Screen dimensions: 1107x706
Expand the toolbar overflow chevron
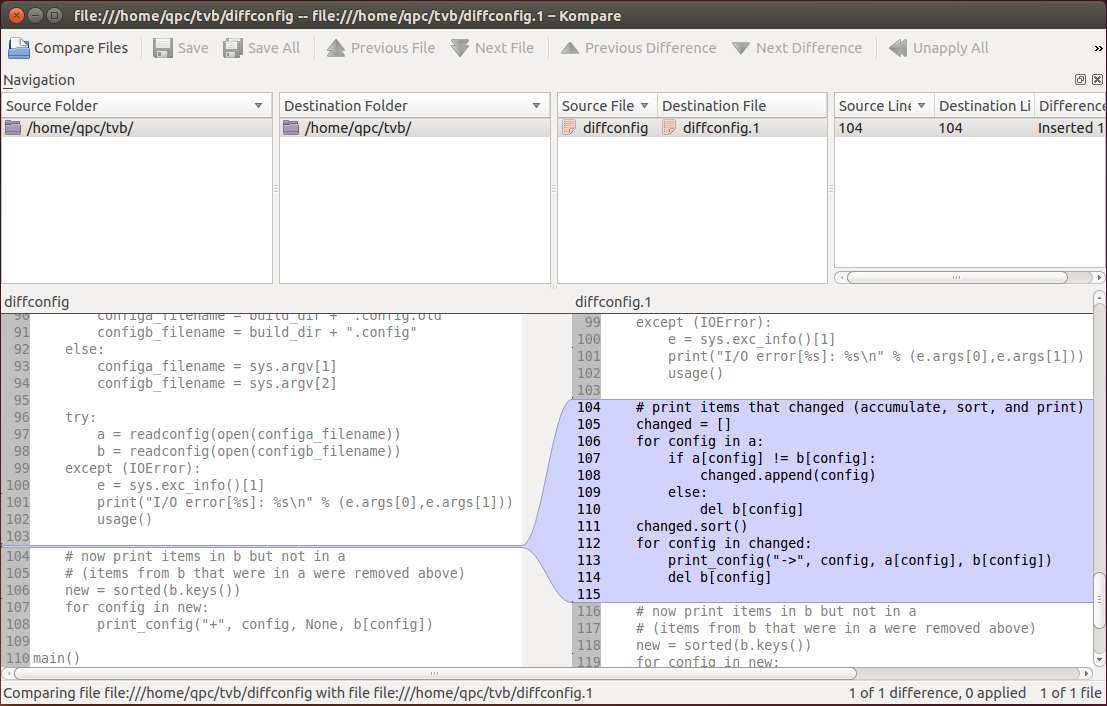pos(1099,48)
